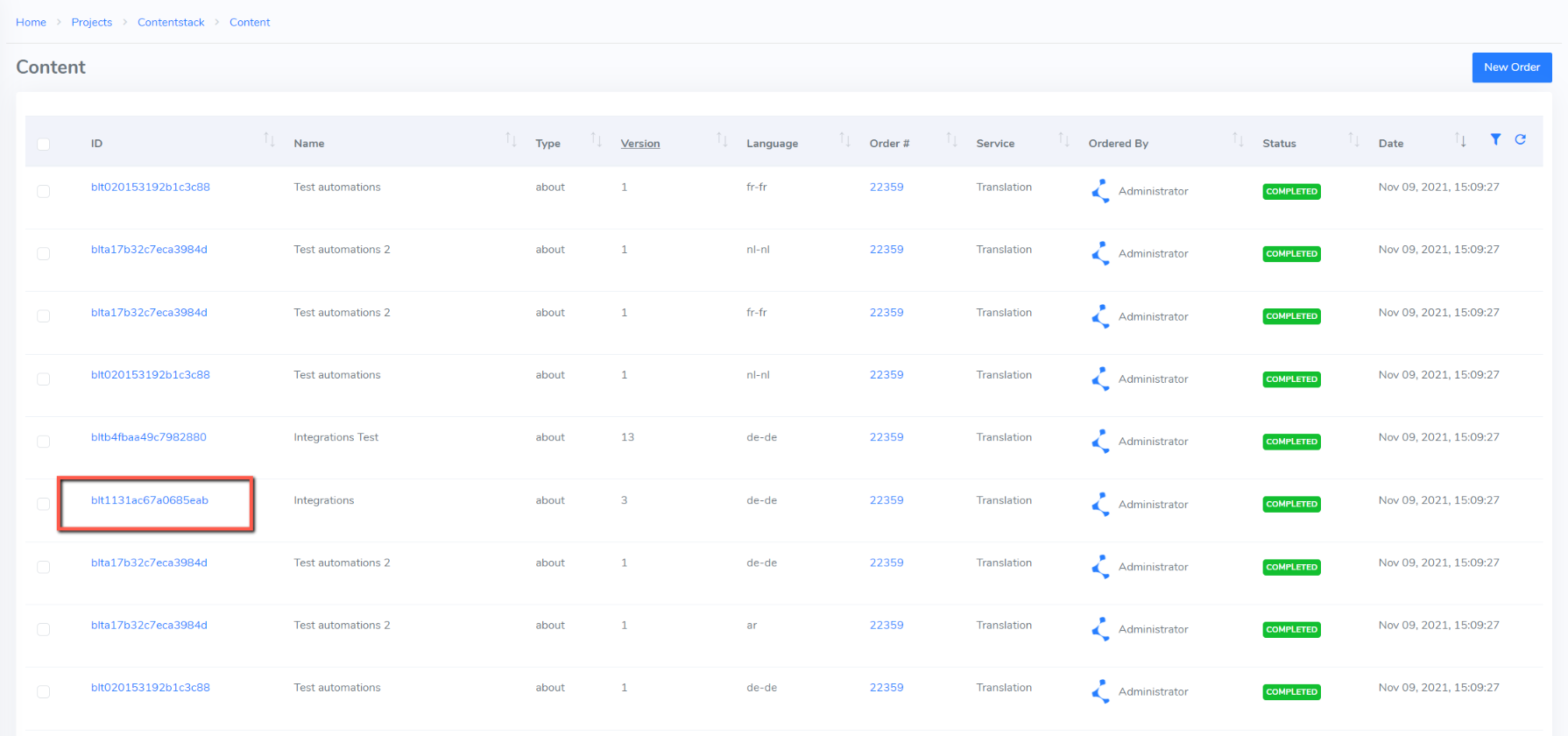Click Administrator avatar icon in Integrations version 3 row
Screen dimensions: 1568x736
click(x=1100, y=504)
